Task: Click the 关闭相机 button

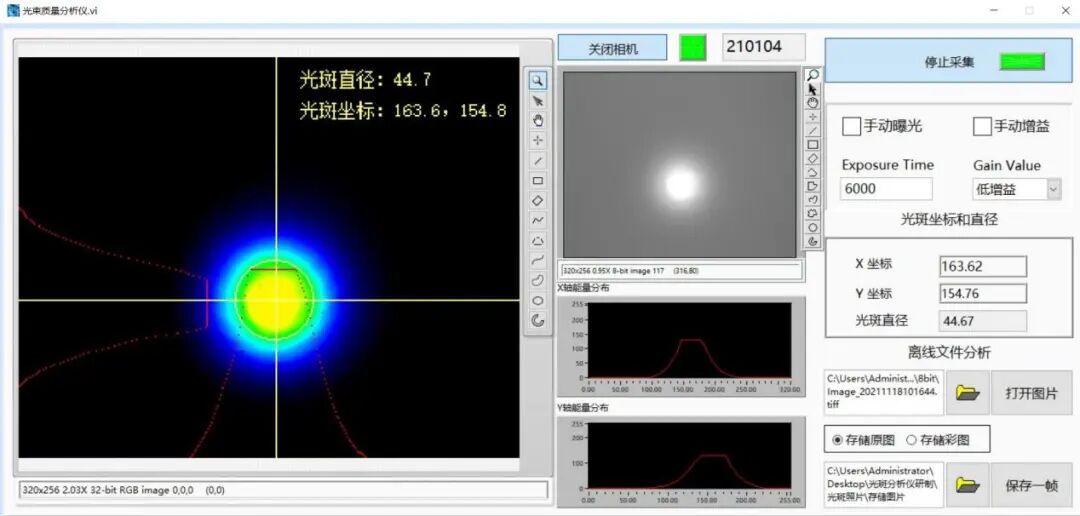Action: [x=612, y=48]
